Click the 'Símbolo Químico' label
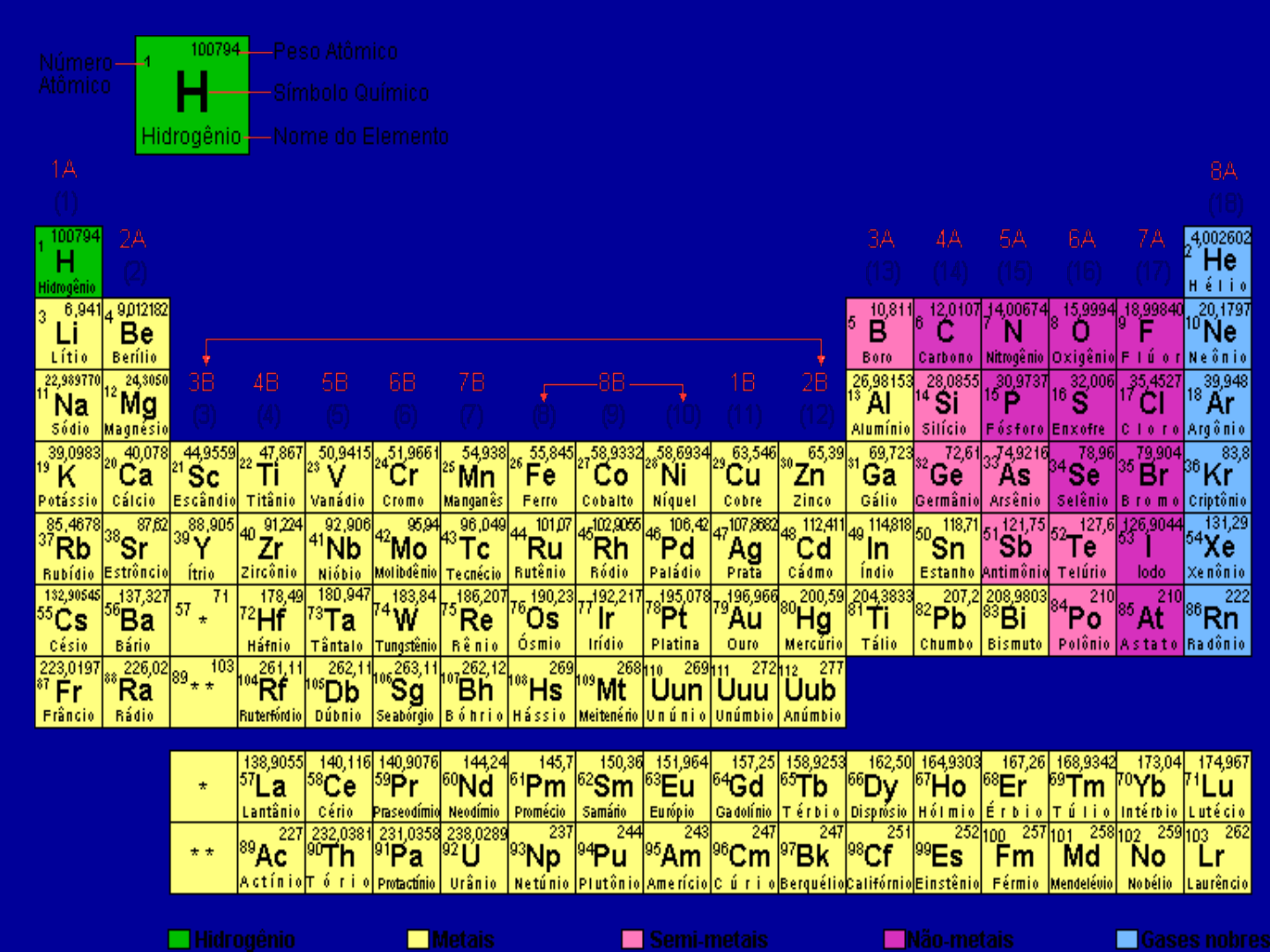1270x952 pixels. 351,93
